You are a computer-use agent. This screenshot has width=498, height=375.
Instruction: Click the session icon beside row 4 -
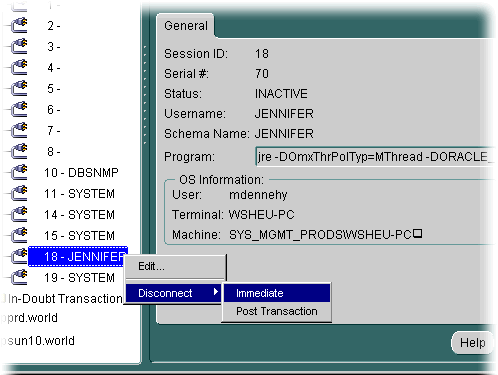[19, 68]
